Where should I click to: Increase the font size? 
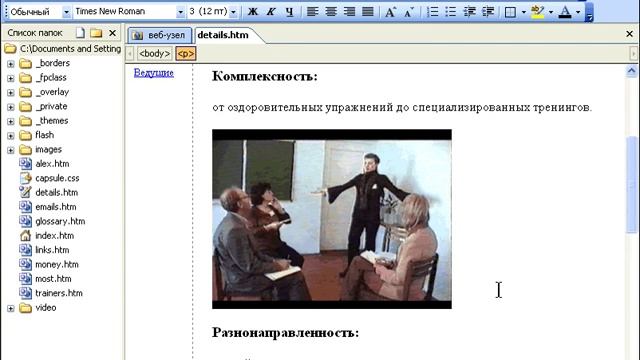click(x=390, y=11)
